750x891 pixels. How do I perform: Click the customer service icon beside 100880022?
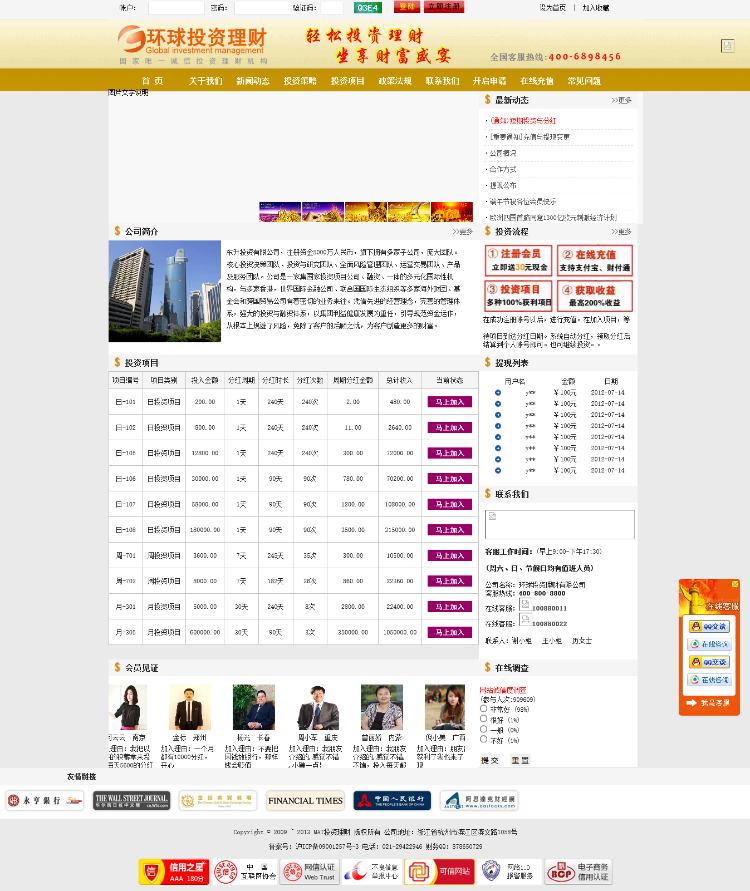(x=525, y=620)
